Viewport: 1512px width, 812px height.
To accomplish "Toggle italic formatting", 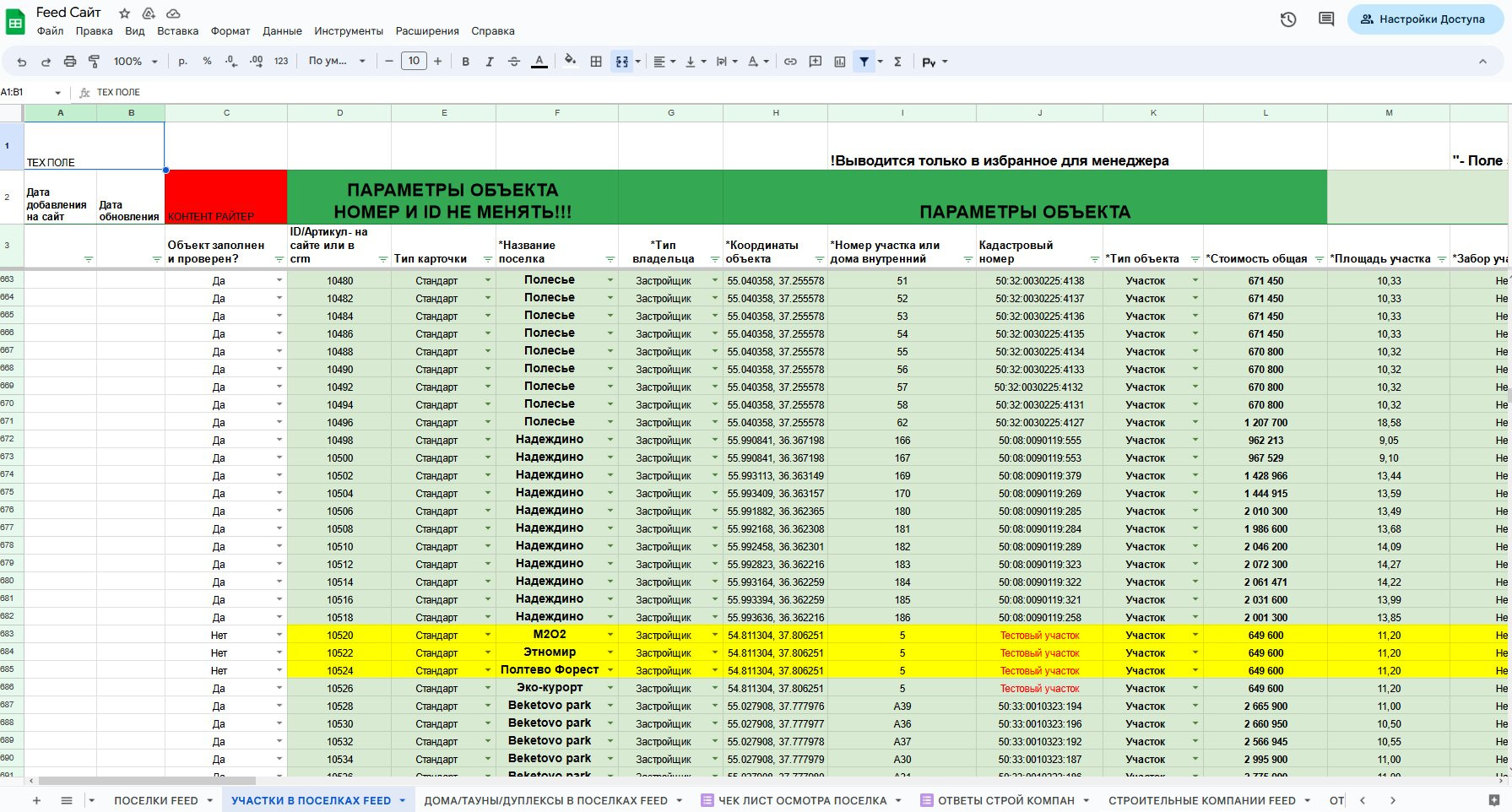I will click(490, 62).
